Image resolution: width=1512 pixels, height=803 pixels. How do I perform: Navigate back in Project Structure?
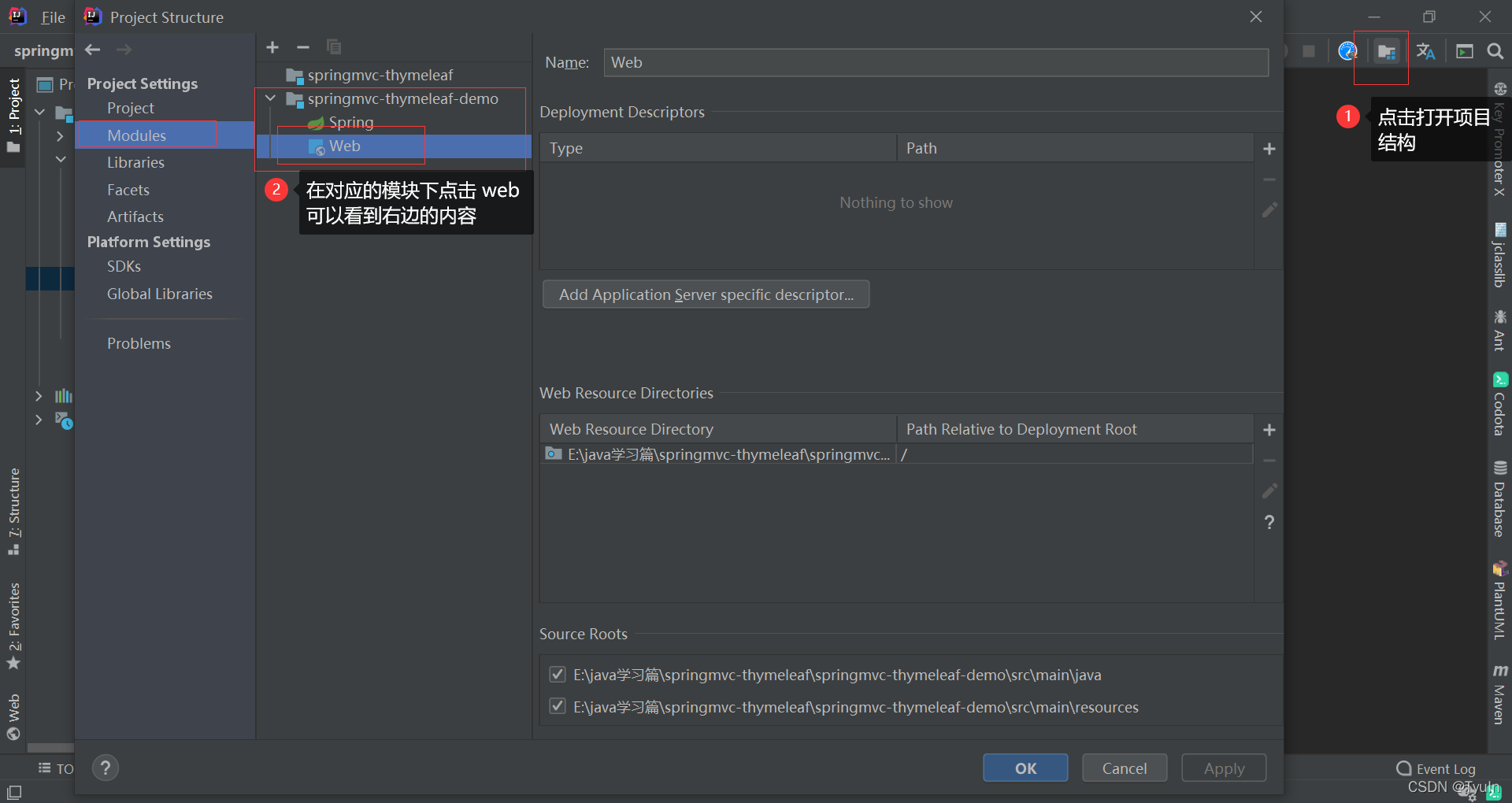tap(93, 50)
